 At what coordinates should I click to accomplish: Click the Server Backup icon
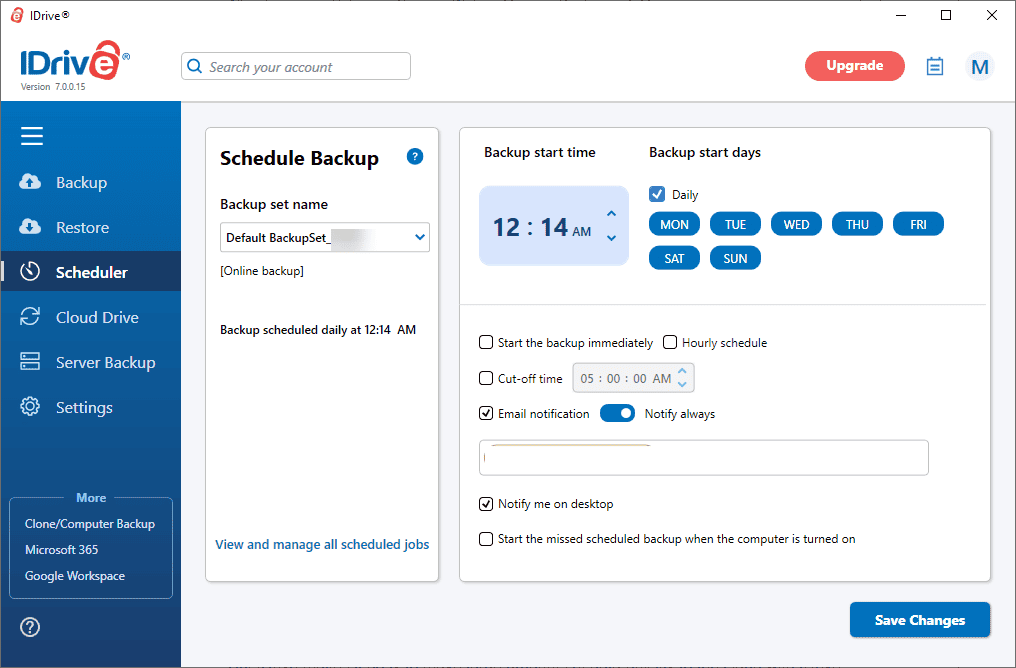tap(30, 362)
